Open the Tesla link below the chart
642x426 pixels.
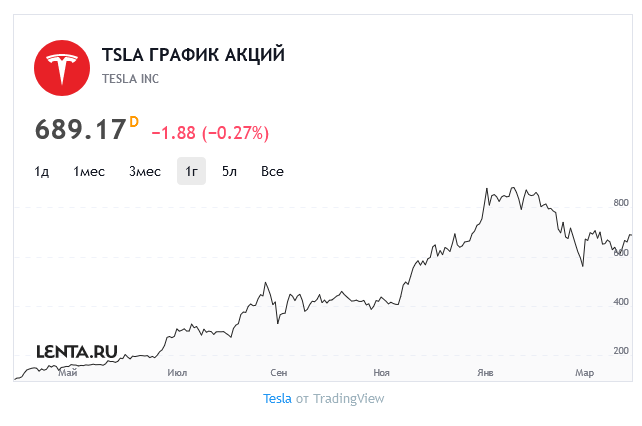[x=277, y=399]
